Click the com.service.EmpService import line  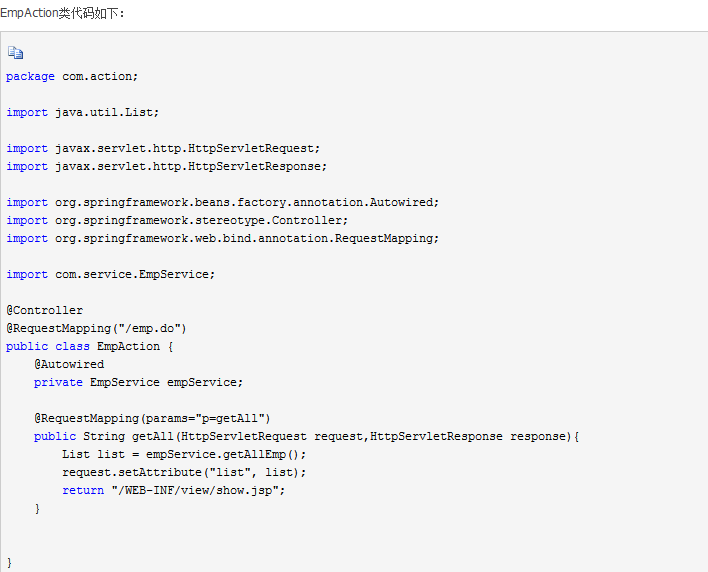pos(111,274)
